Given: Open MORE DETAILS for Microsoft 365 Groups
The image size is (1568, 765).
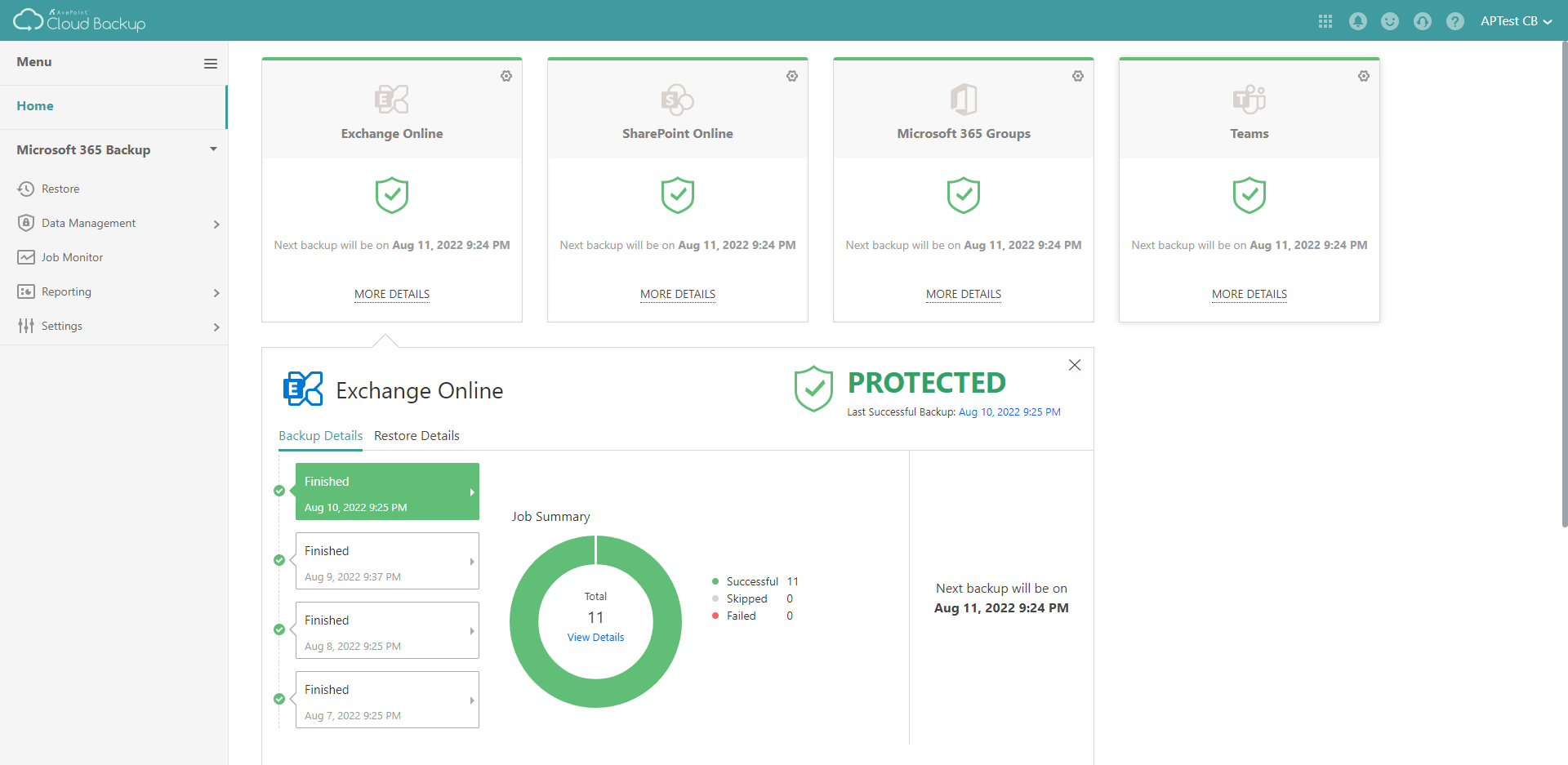Looking at the screenshot, I should (964, 294).
